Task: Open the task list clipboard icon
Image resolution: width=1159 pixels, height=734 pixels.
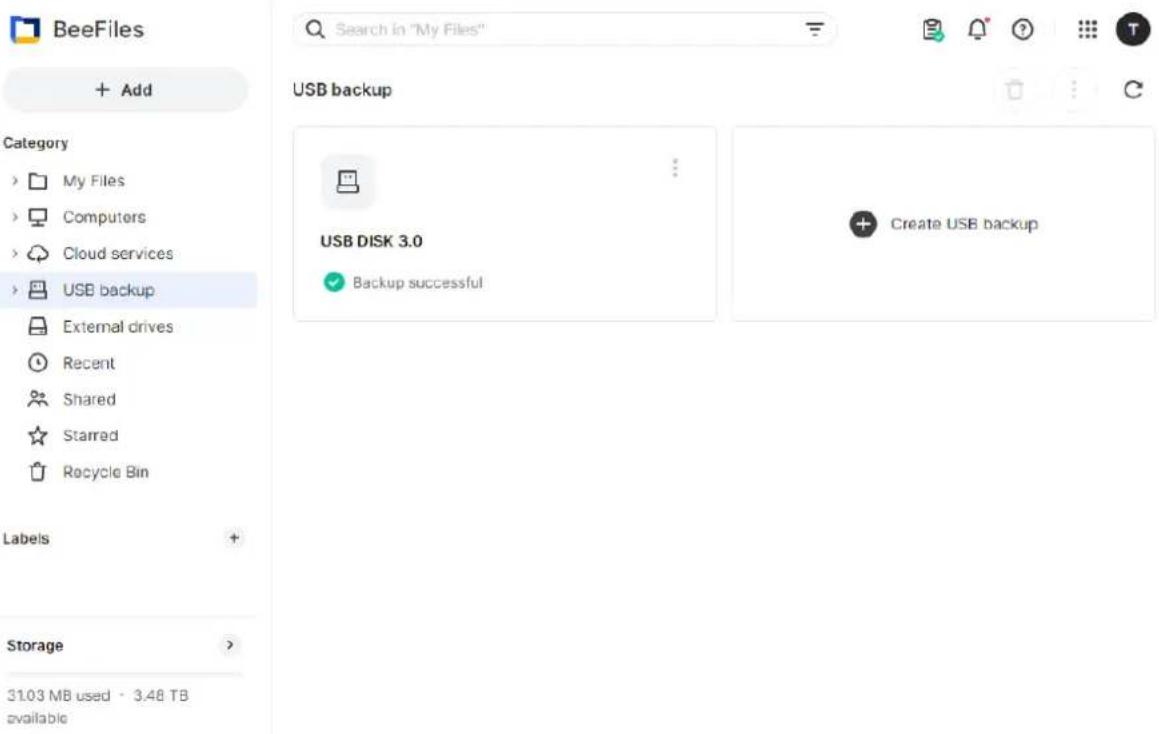Action: pyautogui.click(x=932, y=30)
